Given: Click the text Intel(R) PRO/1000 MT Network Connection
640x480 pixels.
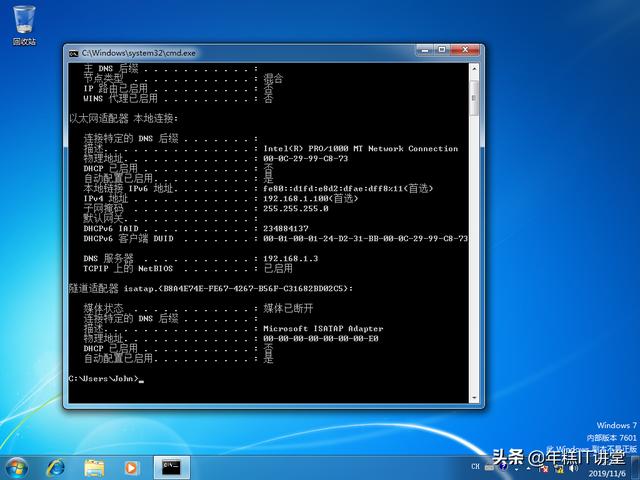Looking at the screenshot, I should 360,149.
